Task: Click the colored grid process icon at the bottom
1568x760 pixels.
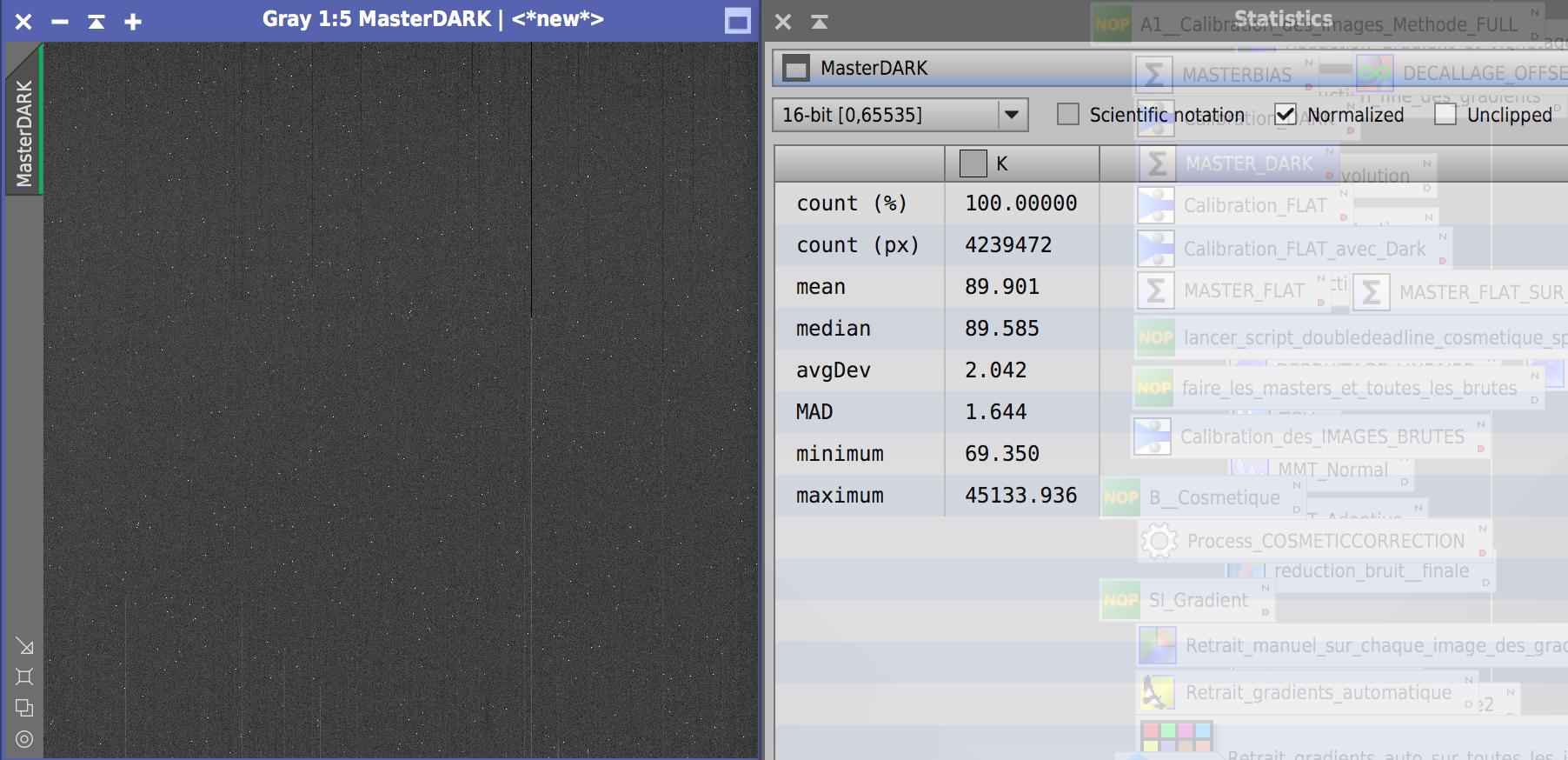Action: (1177, 737)
